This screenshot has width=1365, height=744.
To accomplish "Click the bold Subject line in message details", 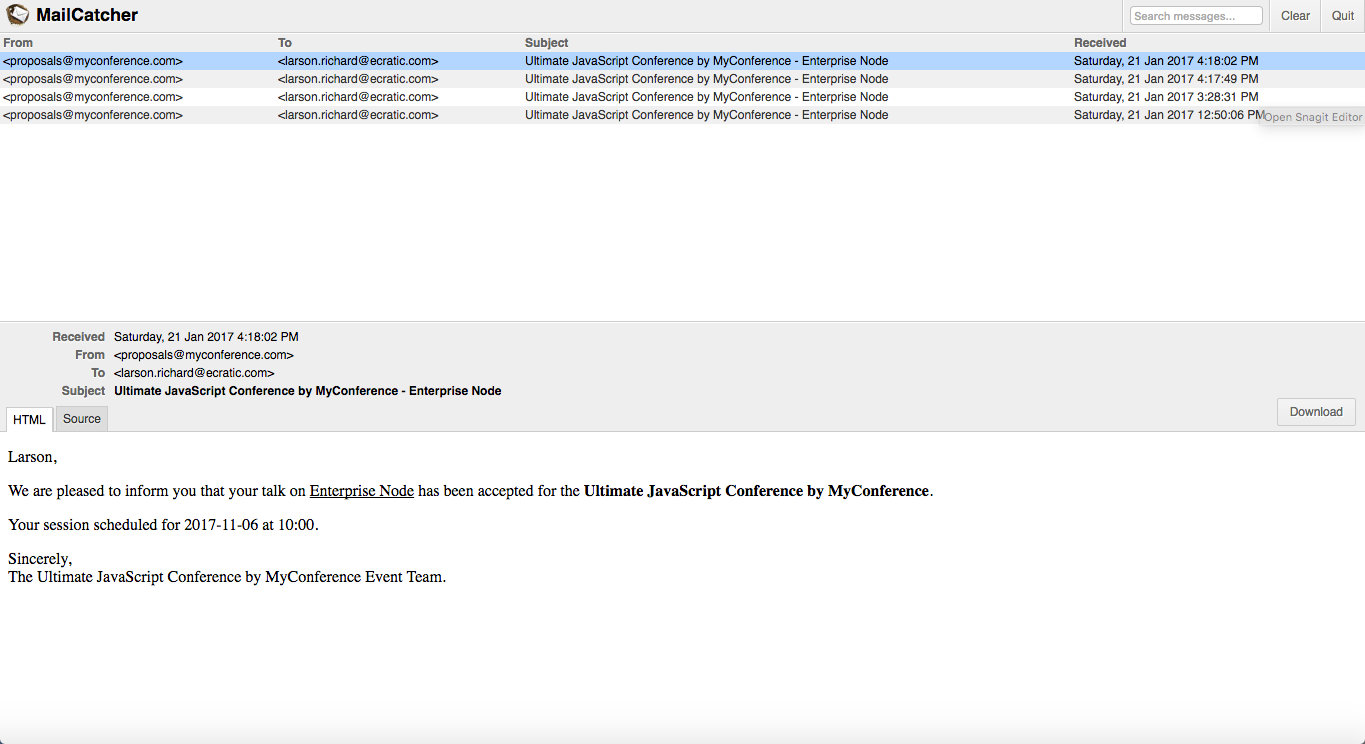I will click(x=308, y=391).
